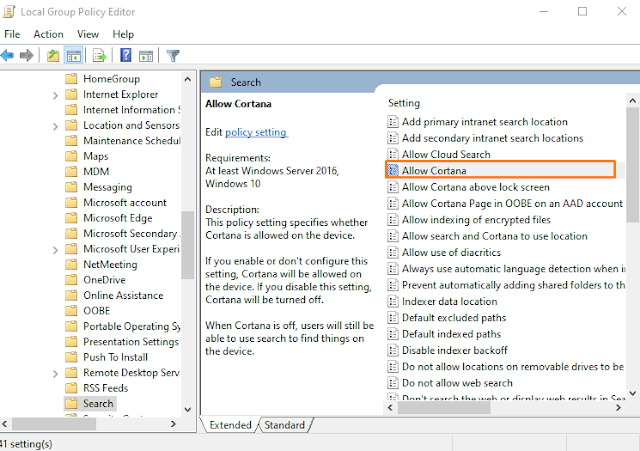
Task: Toggle the Show/Hide Action Pane icon
Action: point(146,56)
